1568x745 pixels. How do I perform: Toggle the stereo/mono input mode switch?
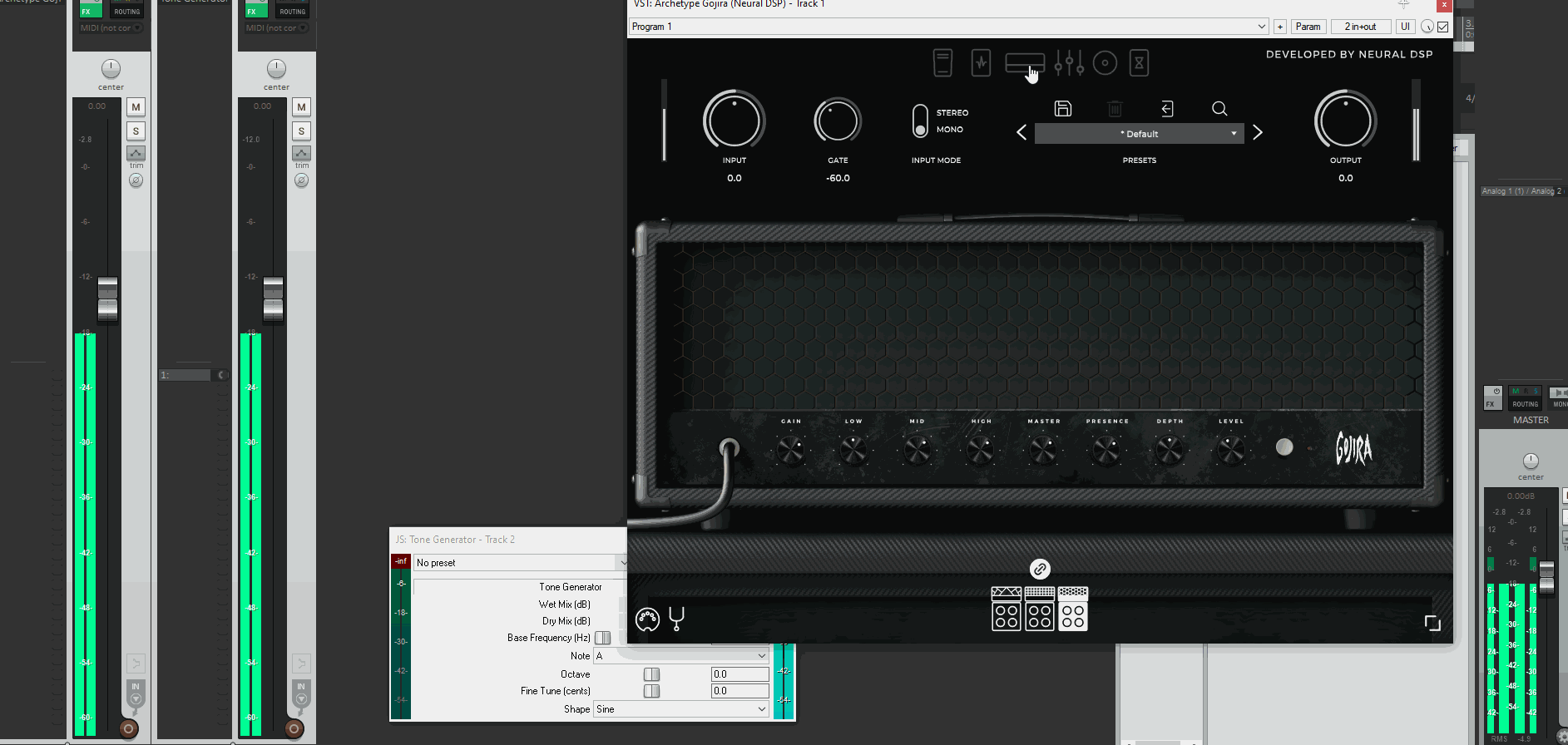coord(920,121)
